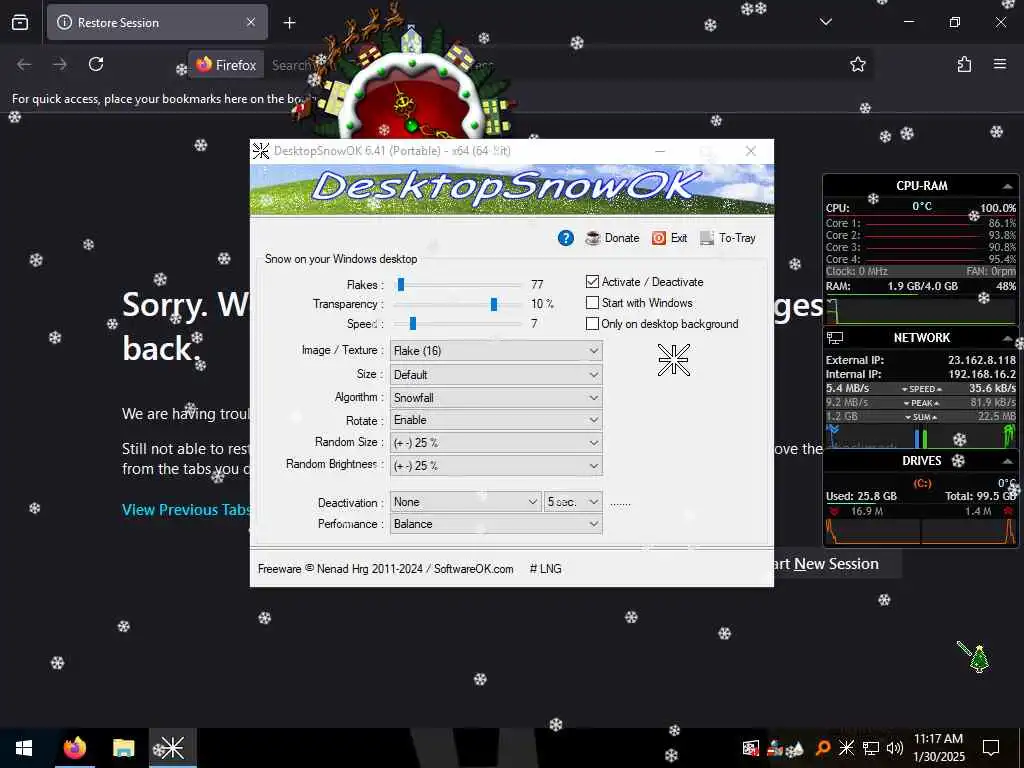Click the Internal IP value 192.168.16.2
Screen dimensions: 1024x768
click(x=982, y=374)
